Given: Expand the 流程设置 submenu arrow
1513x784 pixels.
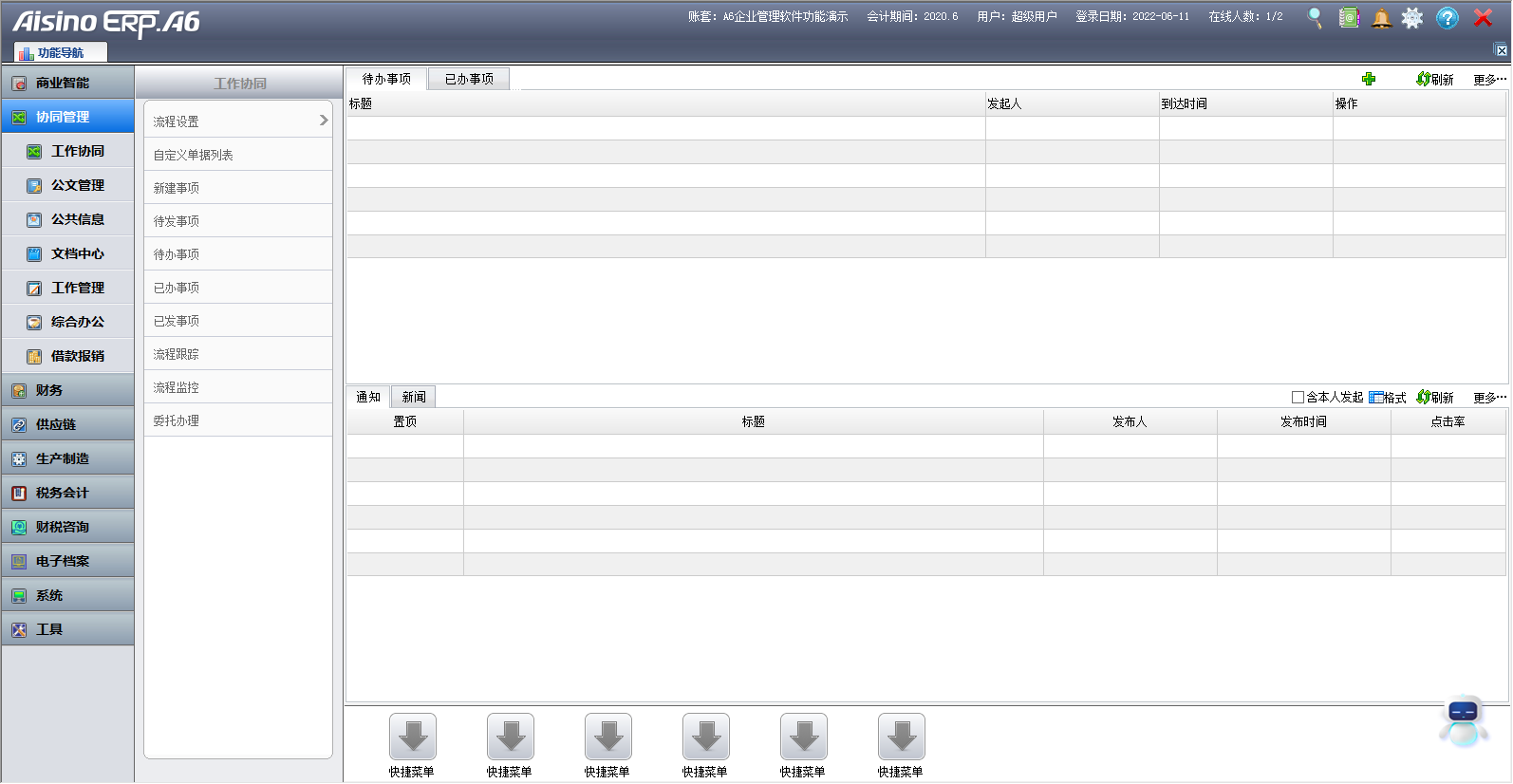Looking at the screenshot, I should click(x=324, y=121).
